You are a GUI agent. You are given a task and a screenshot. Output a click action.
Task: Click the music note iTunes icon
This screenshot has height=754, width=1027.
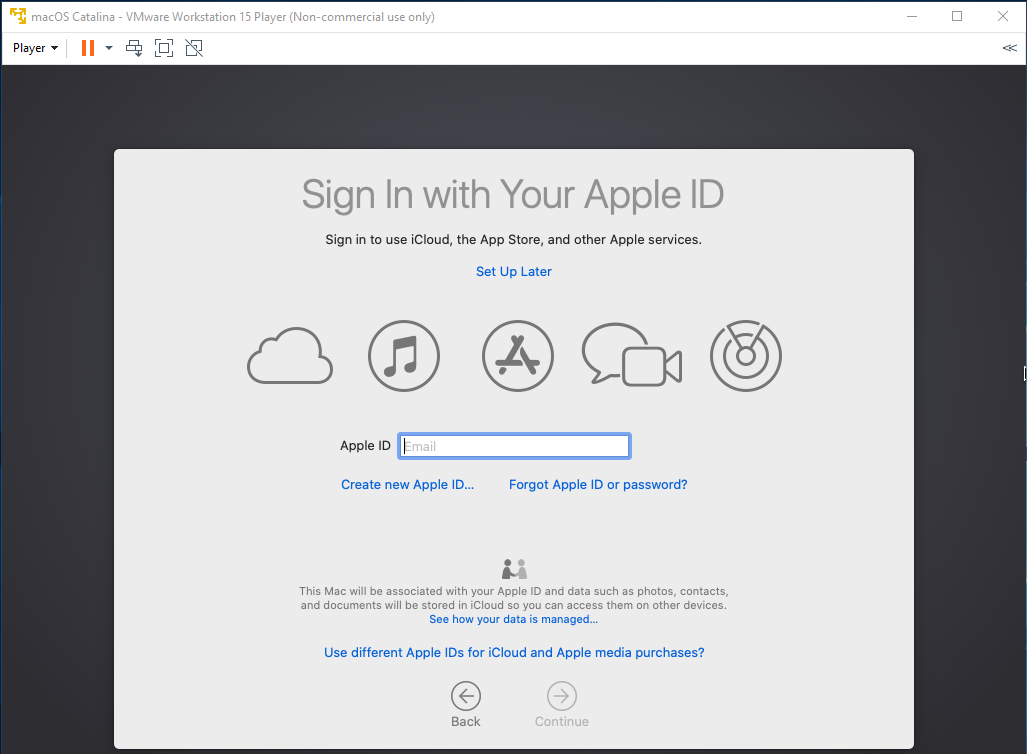tap(403, 356)
